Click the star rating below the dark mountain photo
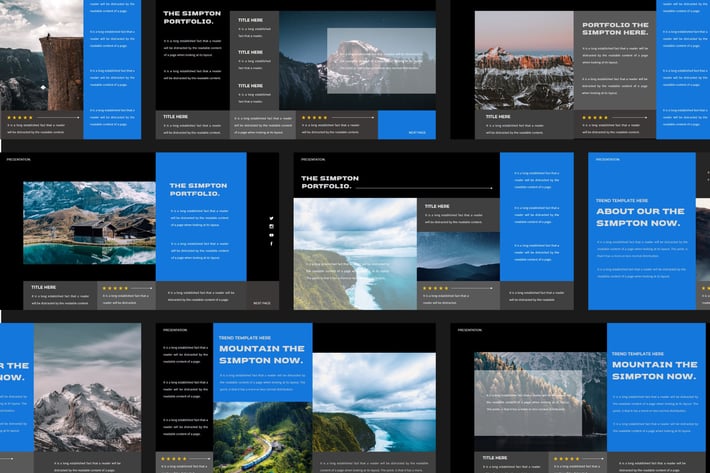 [x=435, y=288]
